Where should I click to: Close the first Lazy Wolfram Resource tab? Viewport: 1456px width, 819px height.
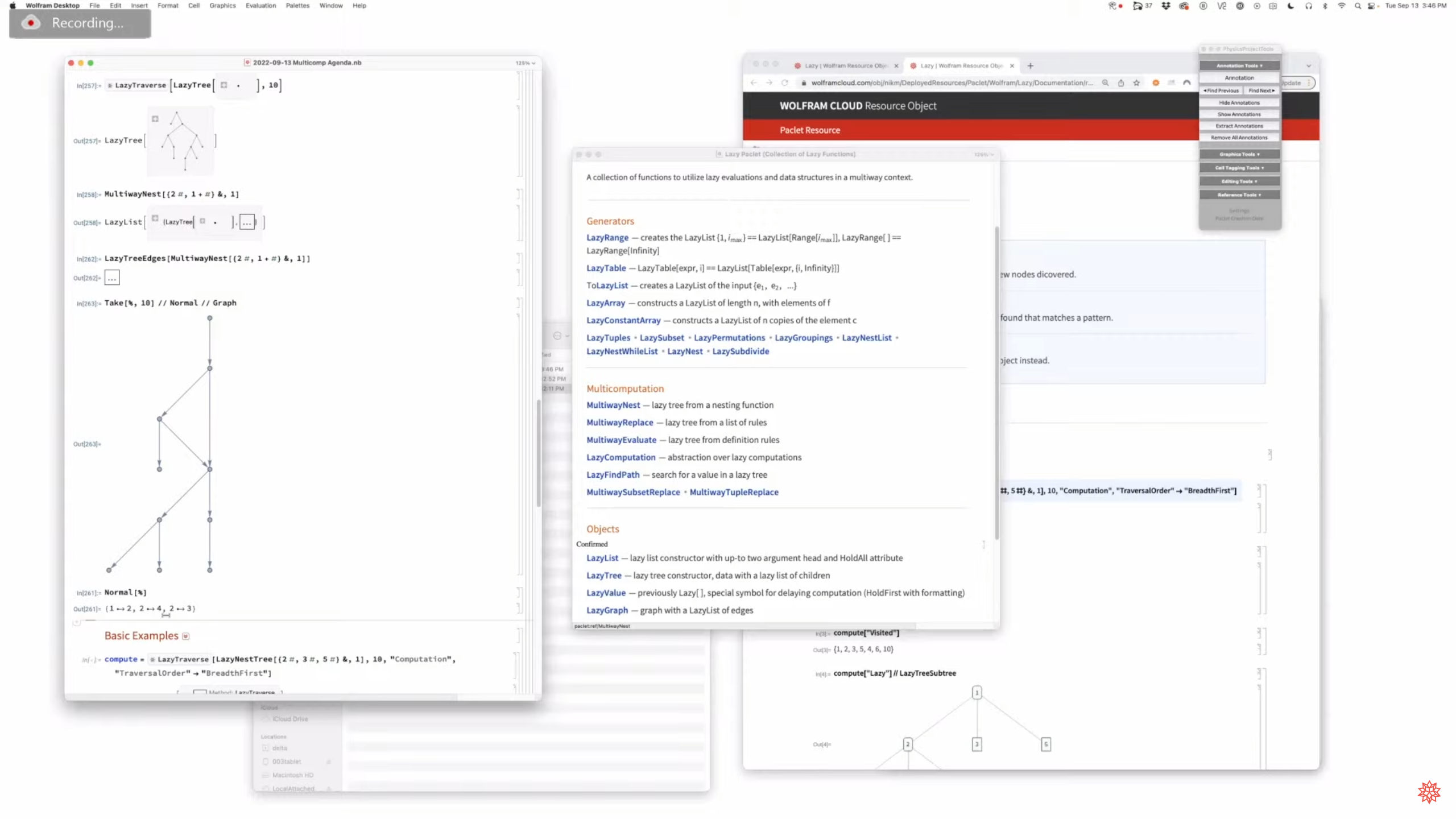pos(896,66)
